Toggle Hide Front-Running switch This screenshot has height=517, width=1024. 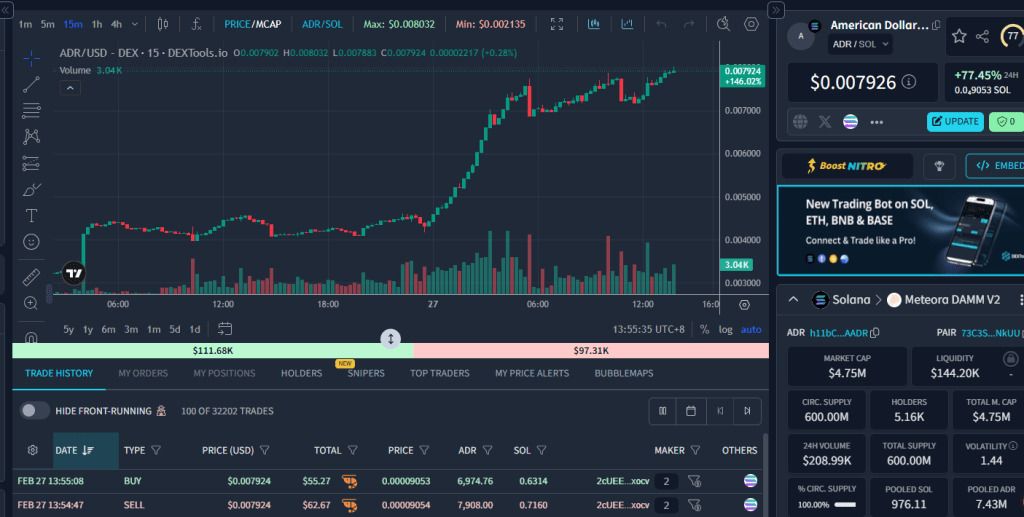point(35,411)
